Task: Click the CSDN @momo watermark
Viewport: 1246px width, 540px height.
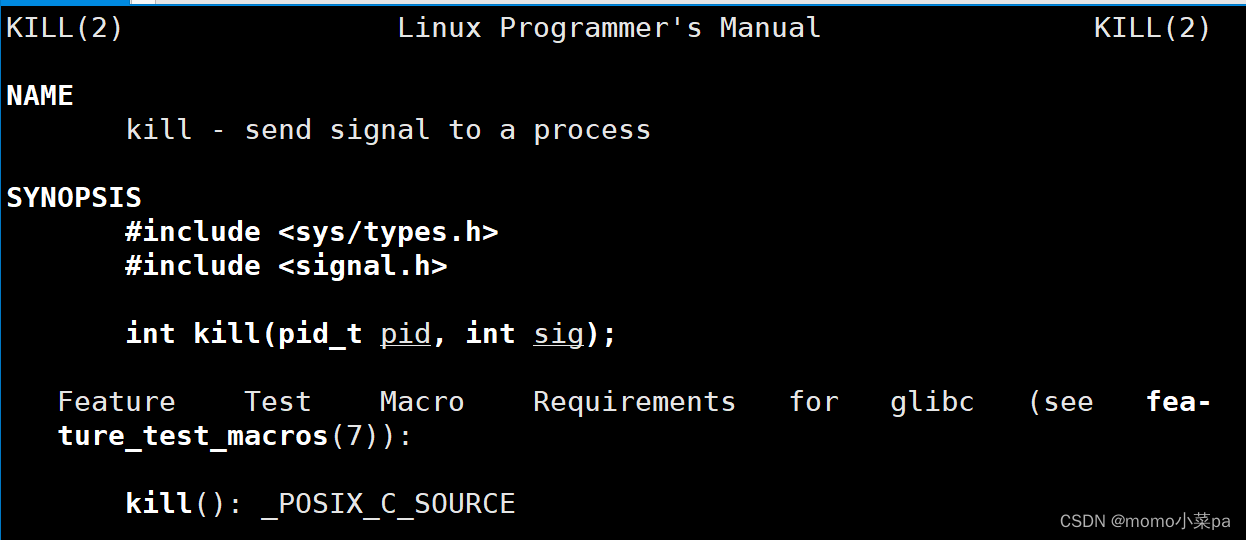Action: coord(1145,521)
